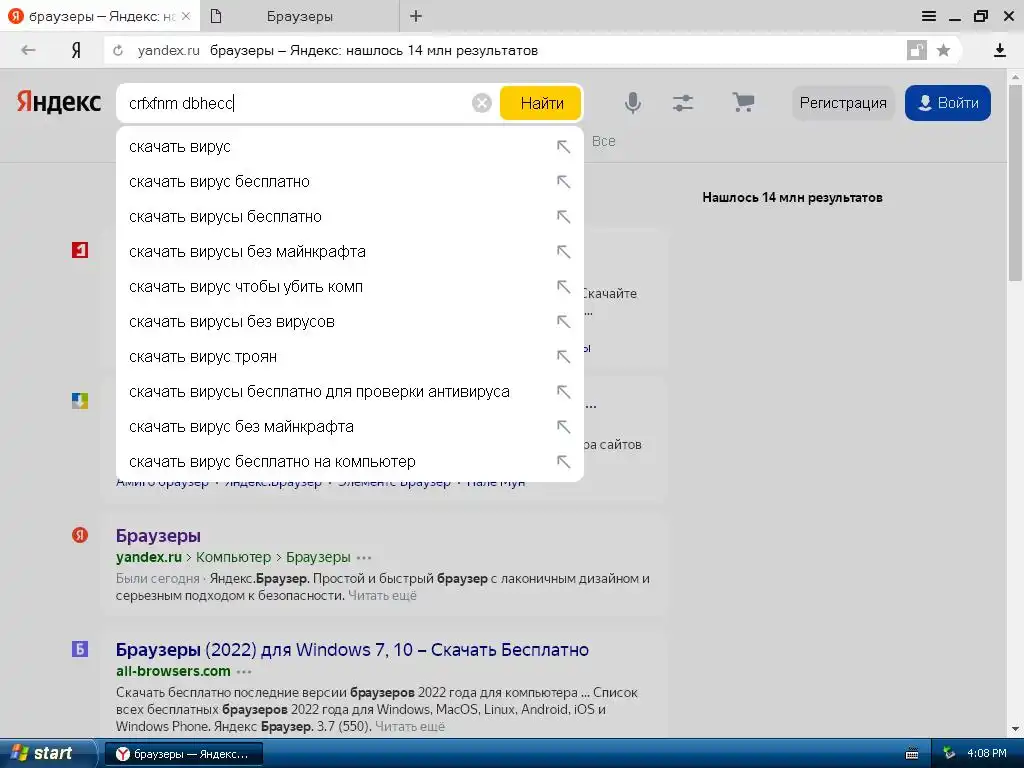Viewport: 1024px width, 768px height.
Task: Click the Yandex Я home button
Action: (76, 50)
